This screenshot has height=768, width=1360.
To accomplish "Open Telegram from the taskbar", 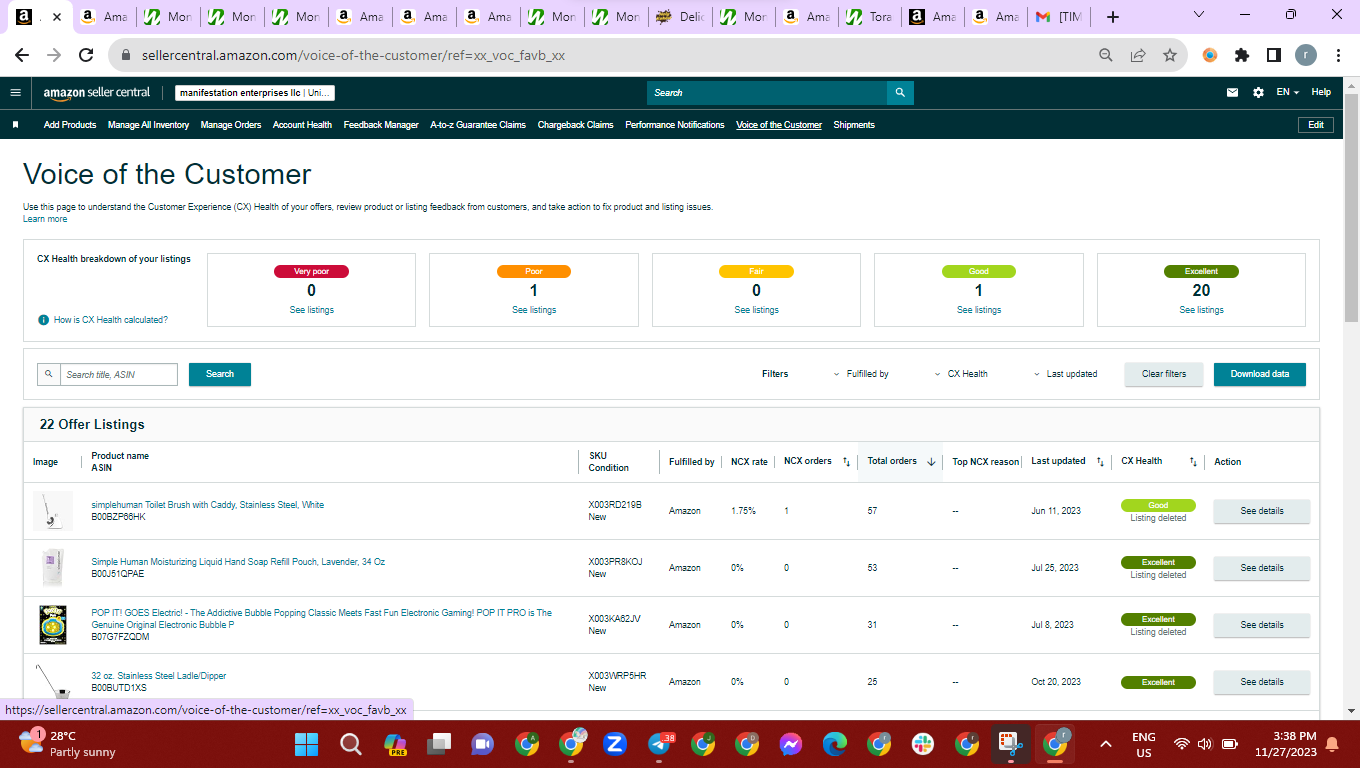I will tap(660, 744).
